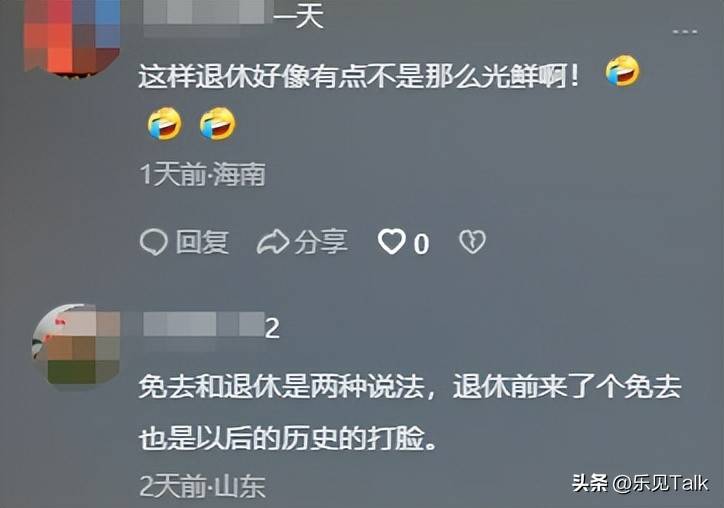Open second commenter's username ending 2
This screenshot has width=724, height=508.
click(211, 326)
